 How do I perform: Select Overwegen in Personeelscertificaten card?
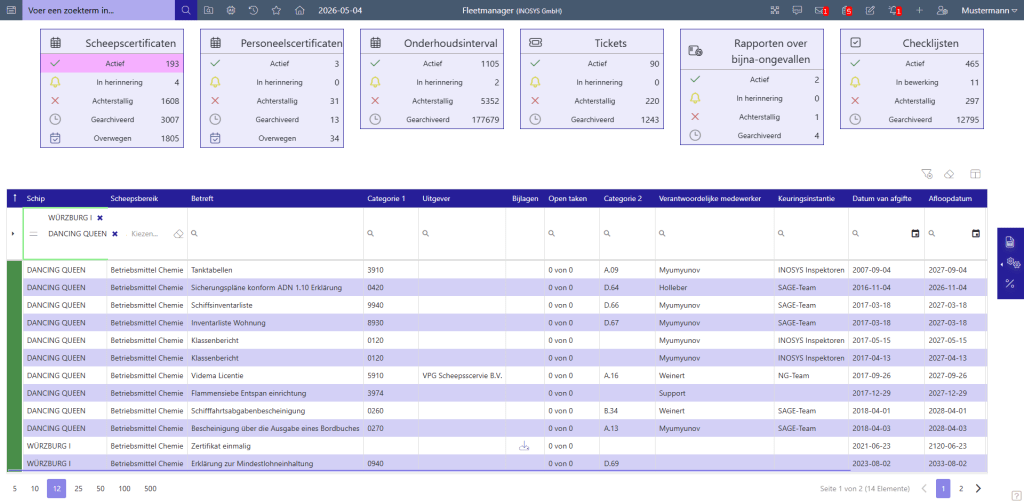pos(272,138)
